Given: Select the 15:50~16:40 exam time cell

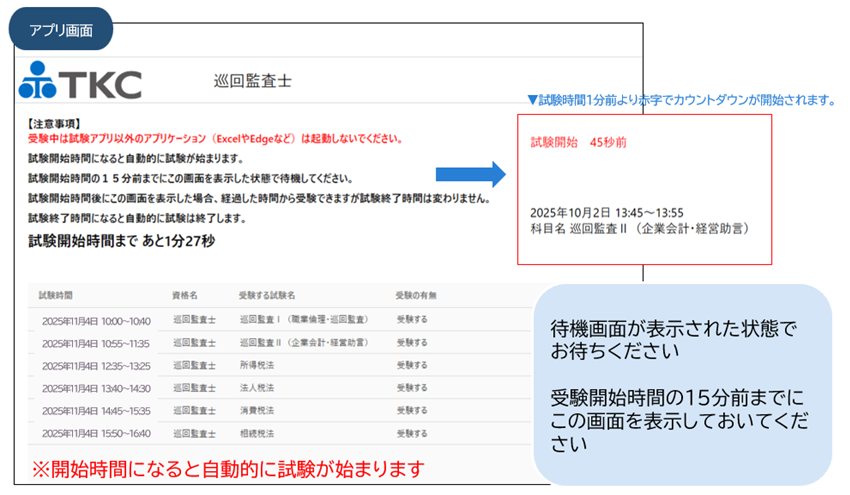Looking at the screenshot, I should click(96, 434).
